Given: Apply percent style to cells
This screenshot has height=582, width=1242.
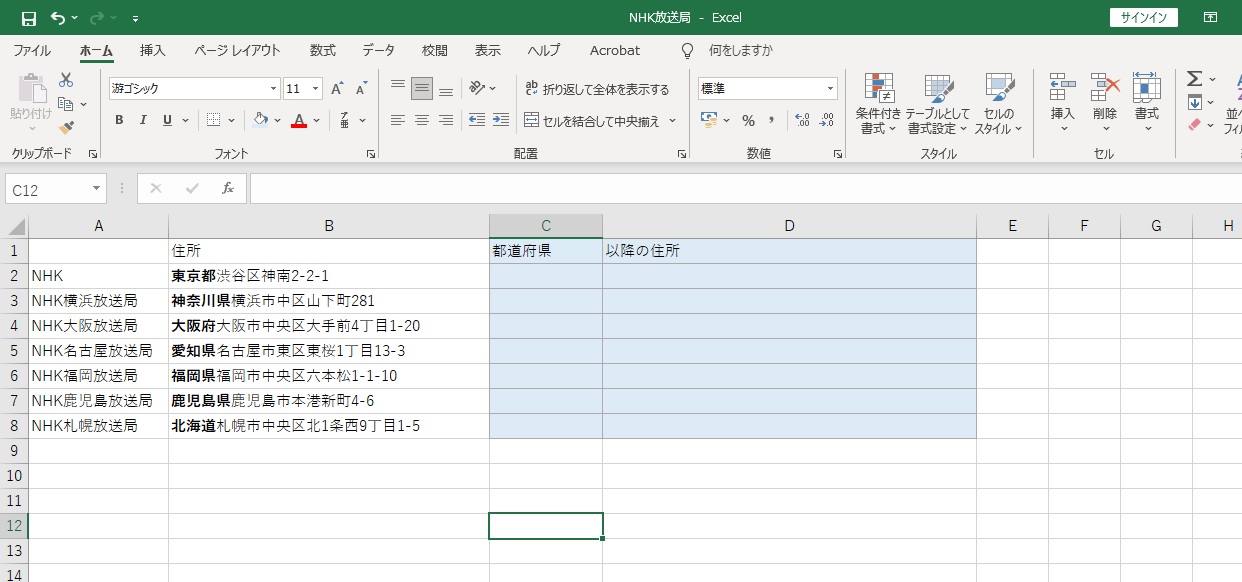Looking at the screenshot, I should (x=748, y=120).
